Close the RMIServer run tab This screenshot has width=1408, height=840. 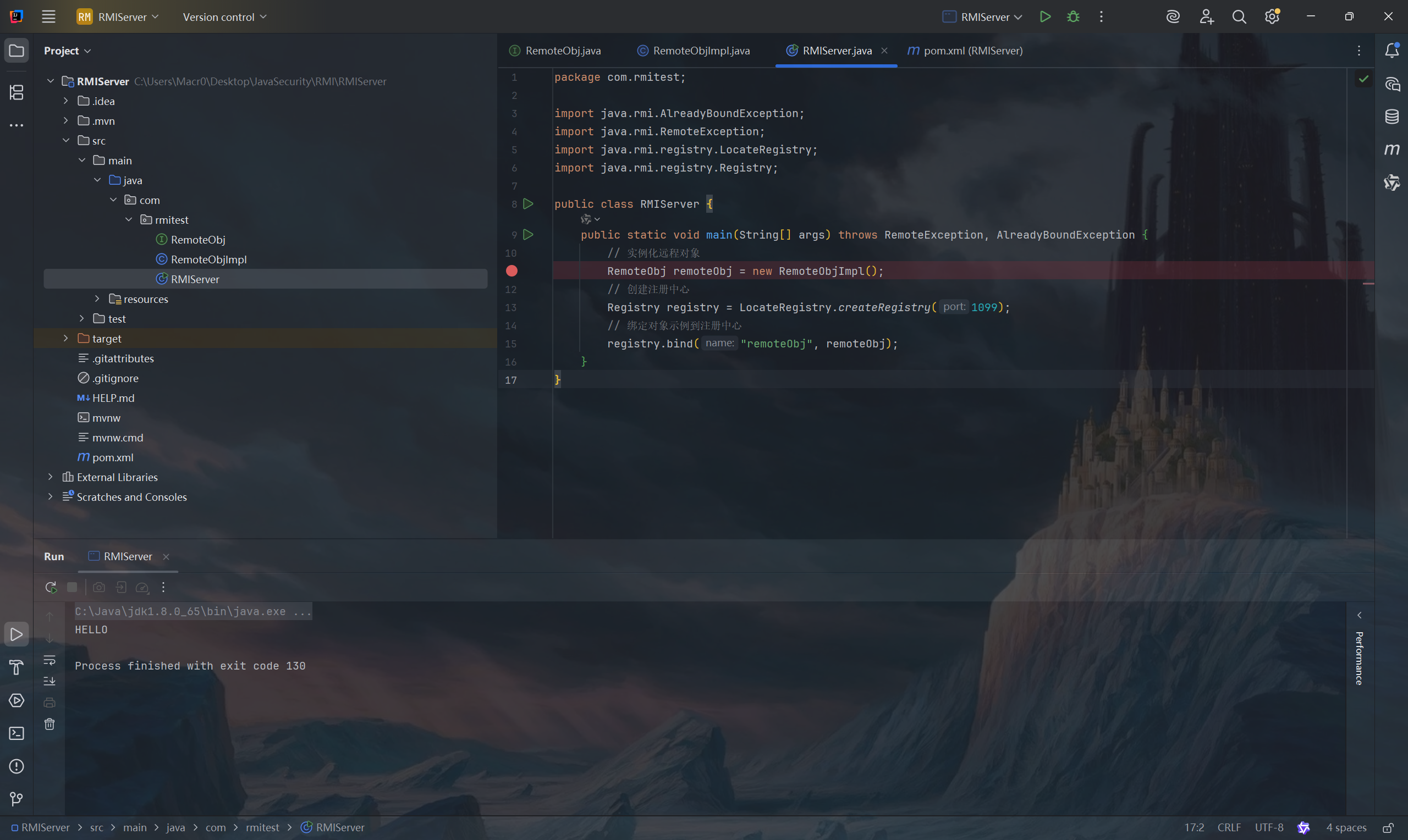coord(167,557)
